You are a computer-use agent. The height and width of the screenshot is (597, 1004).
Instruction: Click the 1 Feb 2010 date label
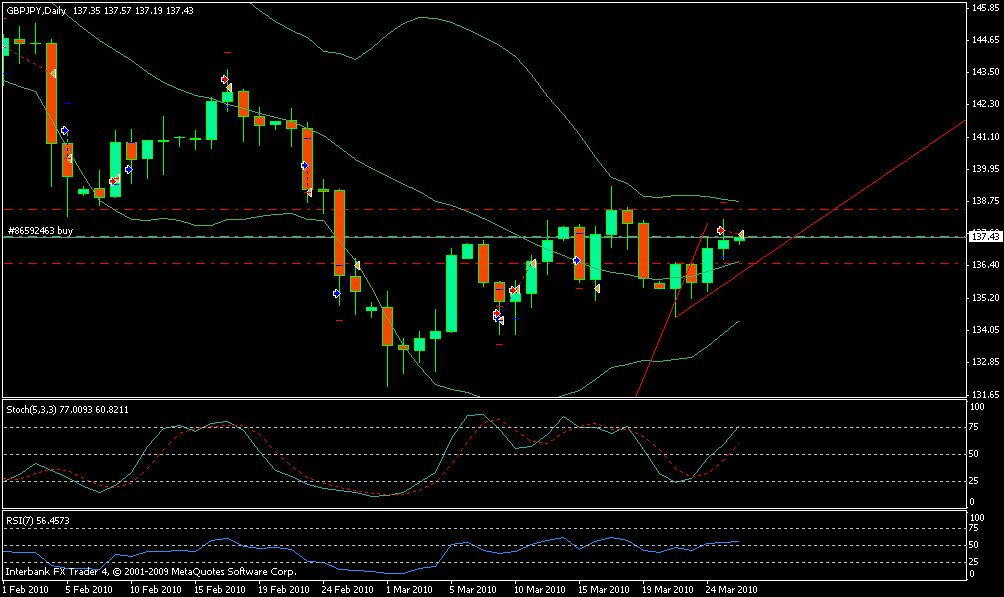[25, 590]
